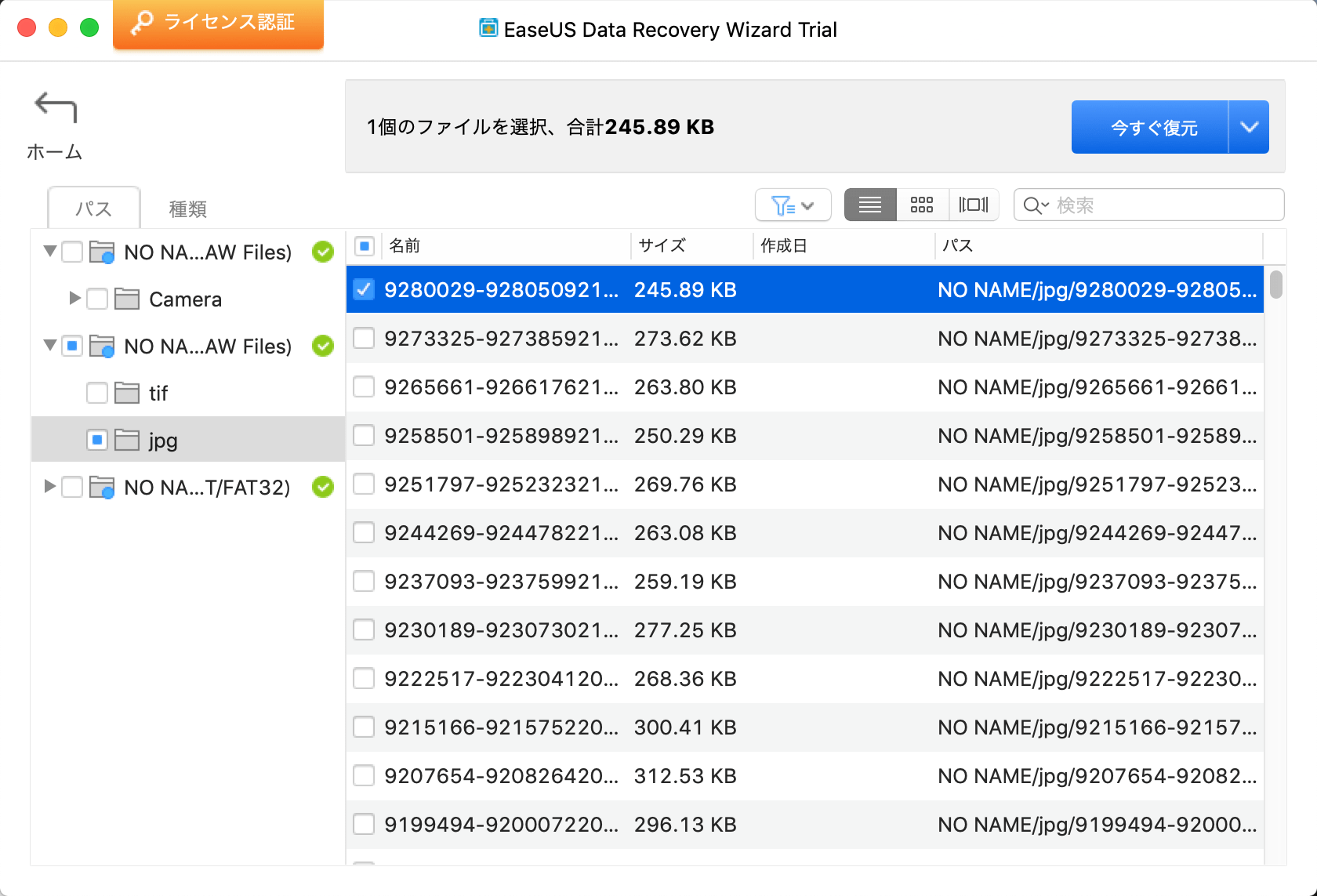Click drive folder icon above Camera folder

(x=102, y=252)
